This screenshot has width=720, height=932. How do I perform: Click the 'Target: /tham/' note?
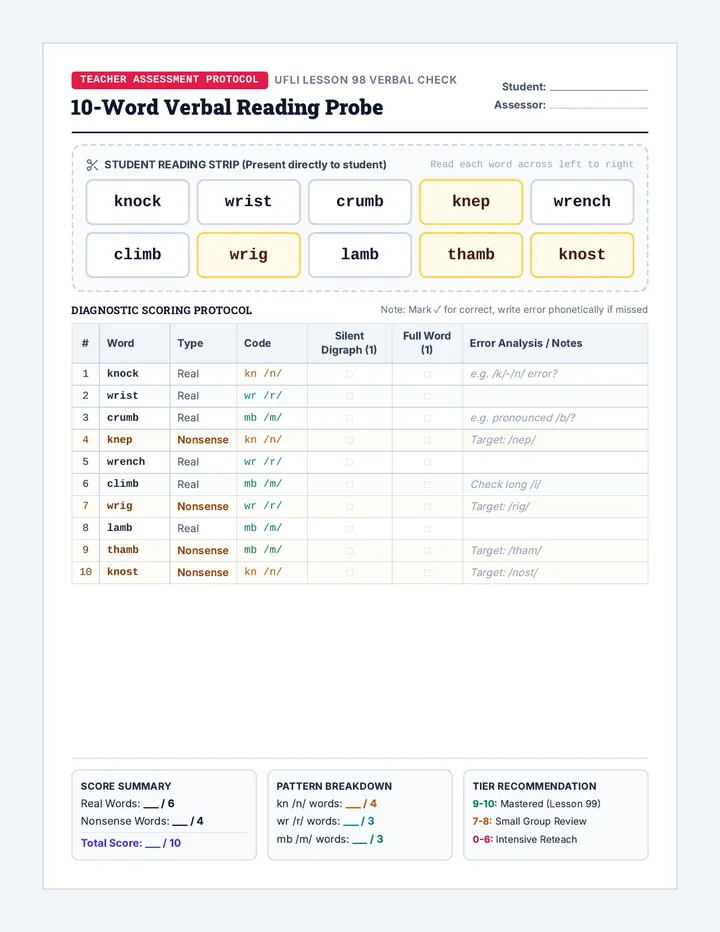point(506,550)
